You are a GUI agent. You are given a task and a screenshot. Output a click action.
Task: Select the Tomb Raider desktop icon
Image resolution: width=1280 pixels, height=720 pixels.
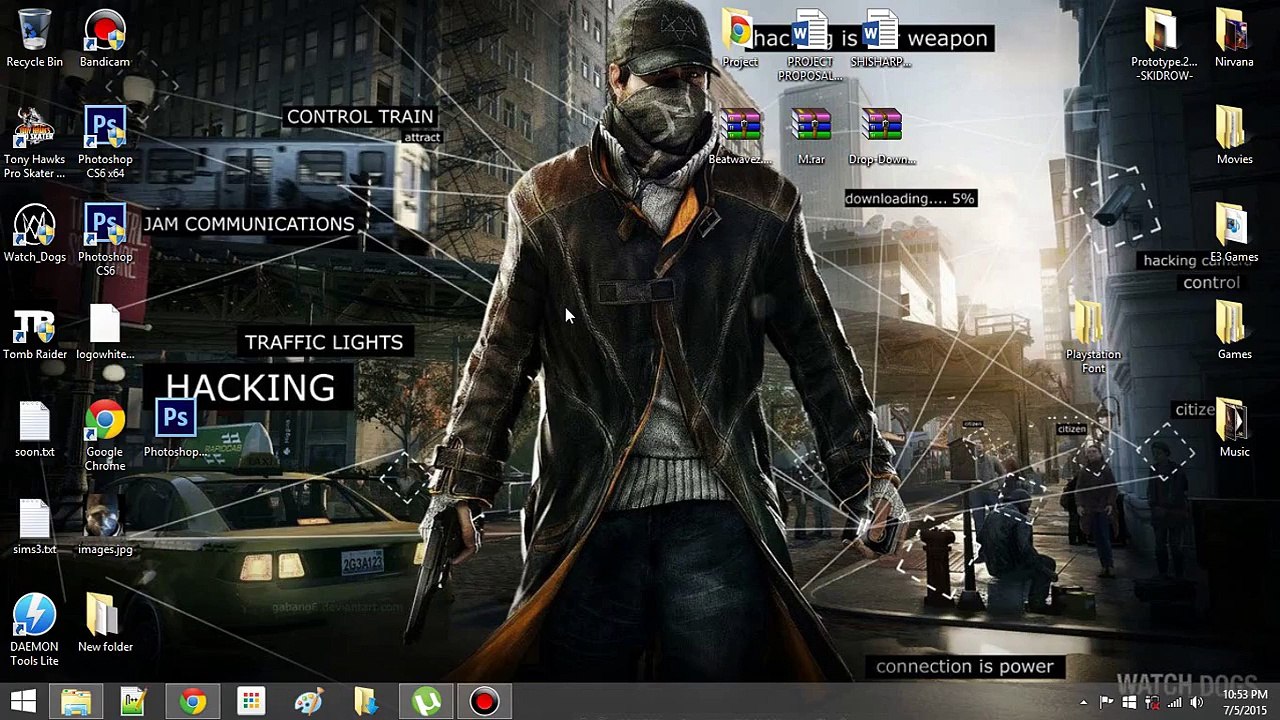34,333
